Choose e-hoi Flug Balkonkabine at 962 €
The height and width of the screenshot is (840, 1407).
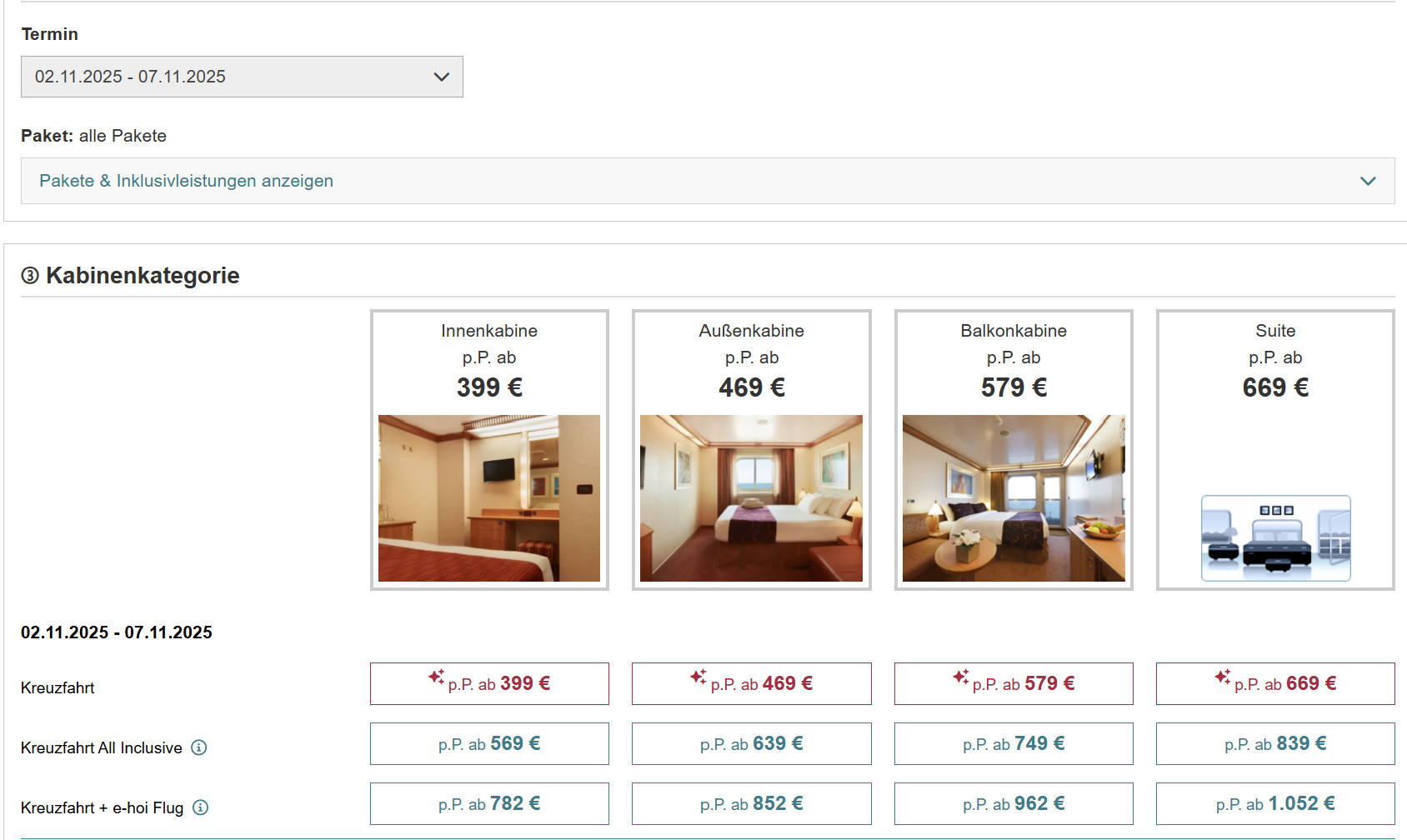pyautogui.click(x=1014, y=803)
